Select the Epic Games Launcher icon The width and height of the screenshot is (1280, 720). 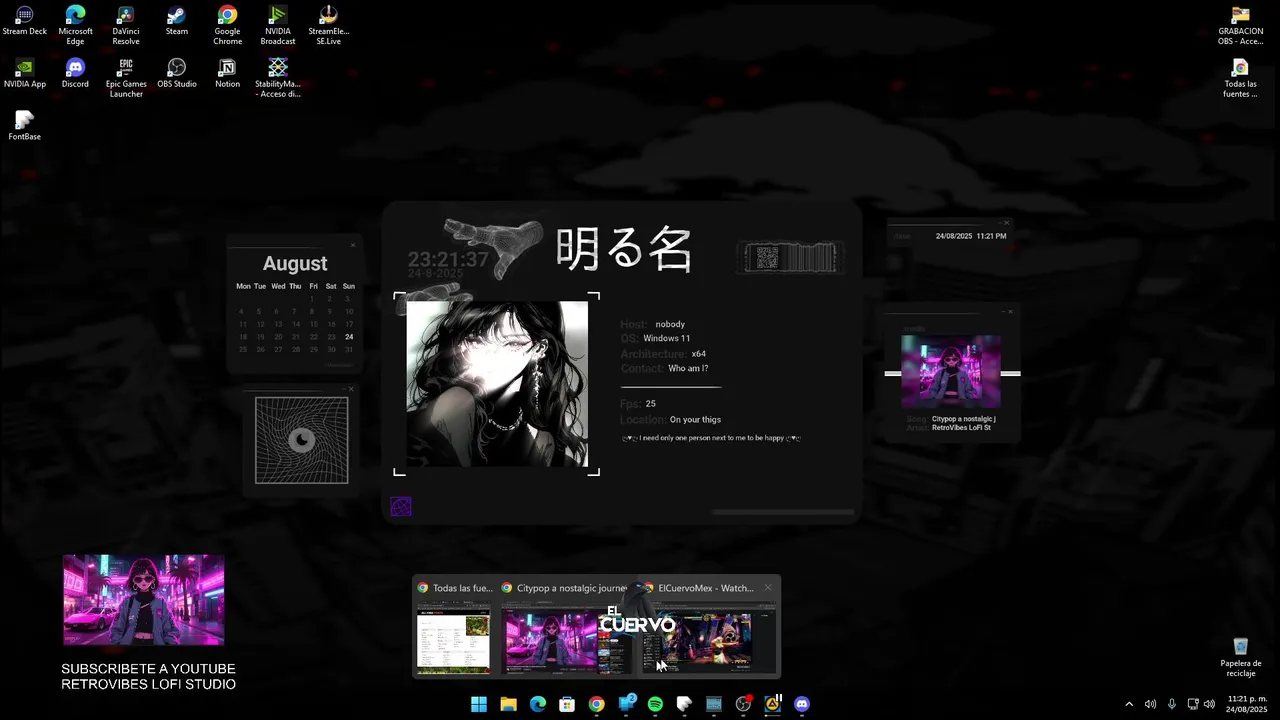(126, 78)
